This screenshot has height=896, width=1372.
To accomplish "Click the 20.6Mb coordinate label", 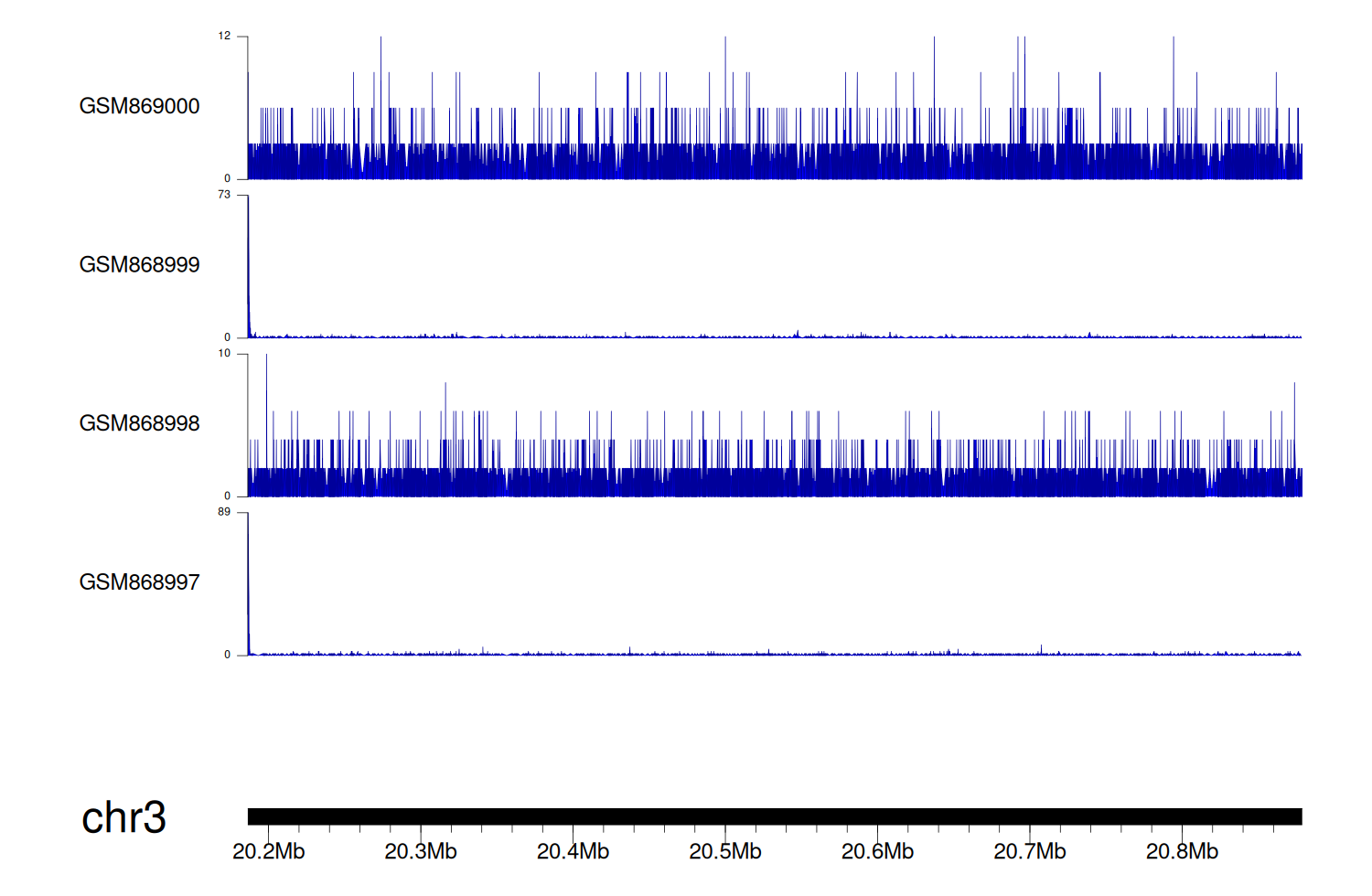I will coord(877,851).
